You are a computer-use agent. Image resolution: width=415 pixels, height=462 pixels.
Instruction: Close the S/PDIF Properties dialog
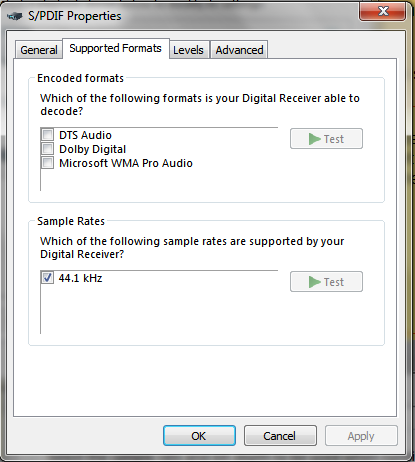click(x=383, y=11)
